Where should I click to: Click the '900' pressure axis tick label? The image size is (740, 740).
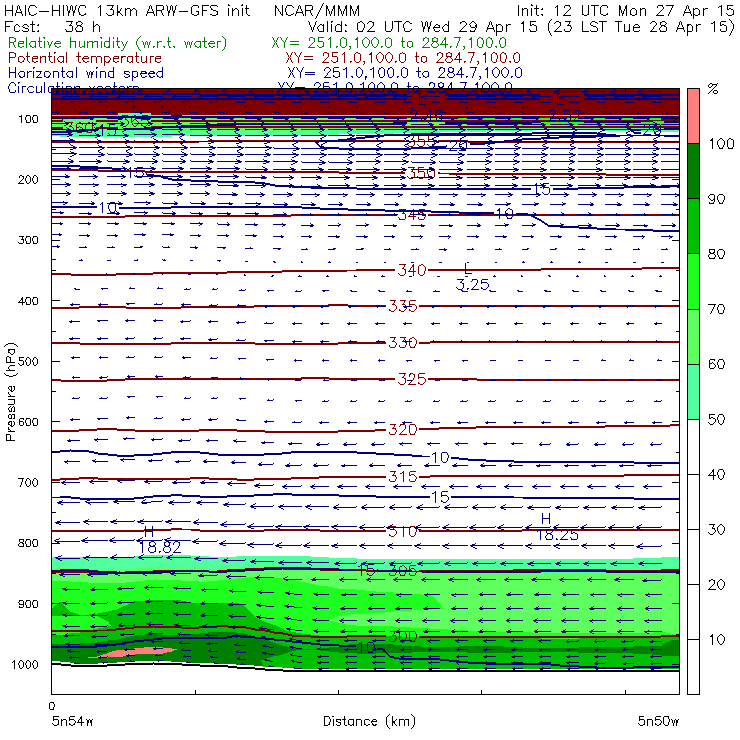[x=28, y=604]
